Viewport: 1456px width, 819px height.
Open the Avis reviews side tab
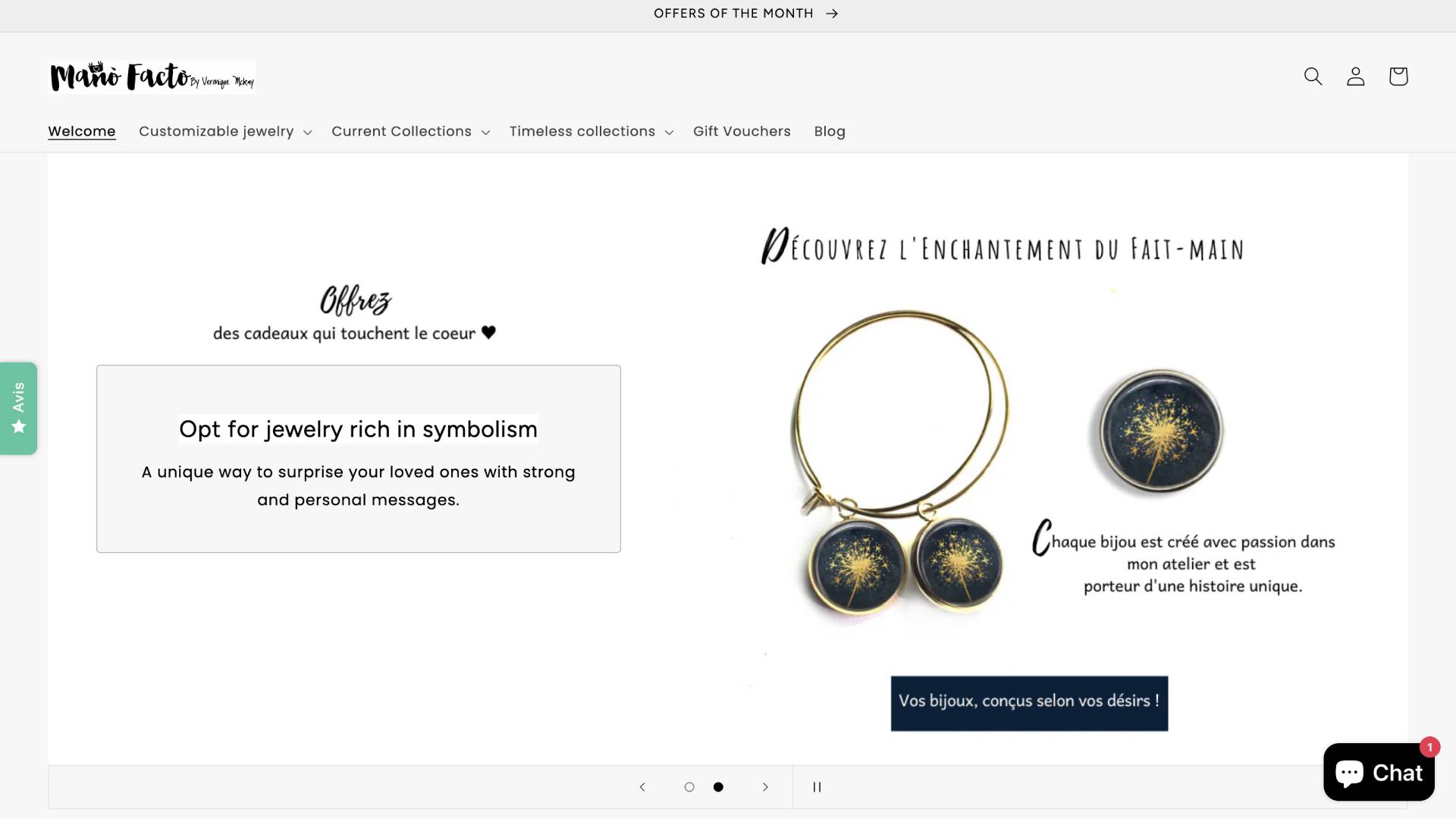(x=18, y=408)
